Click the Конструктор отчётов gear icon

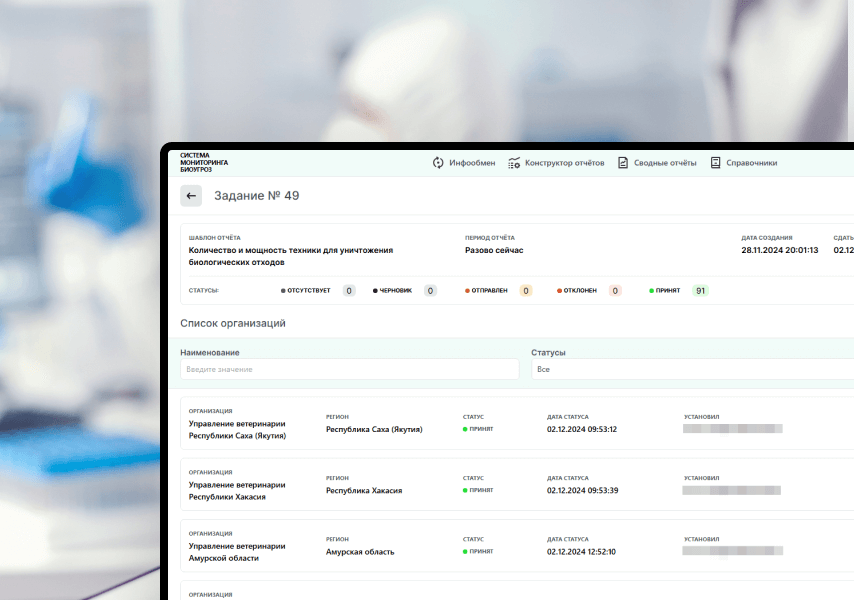(x=514, y=163)
